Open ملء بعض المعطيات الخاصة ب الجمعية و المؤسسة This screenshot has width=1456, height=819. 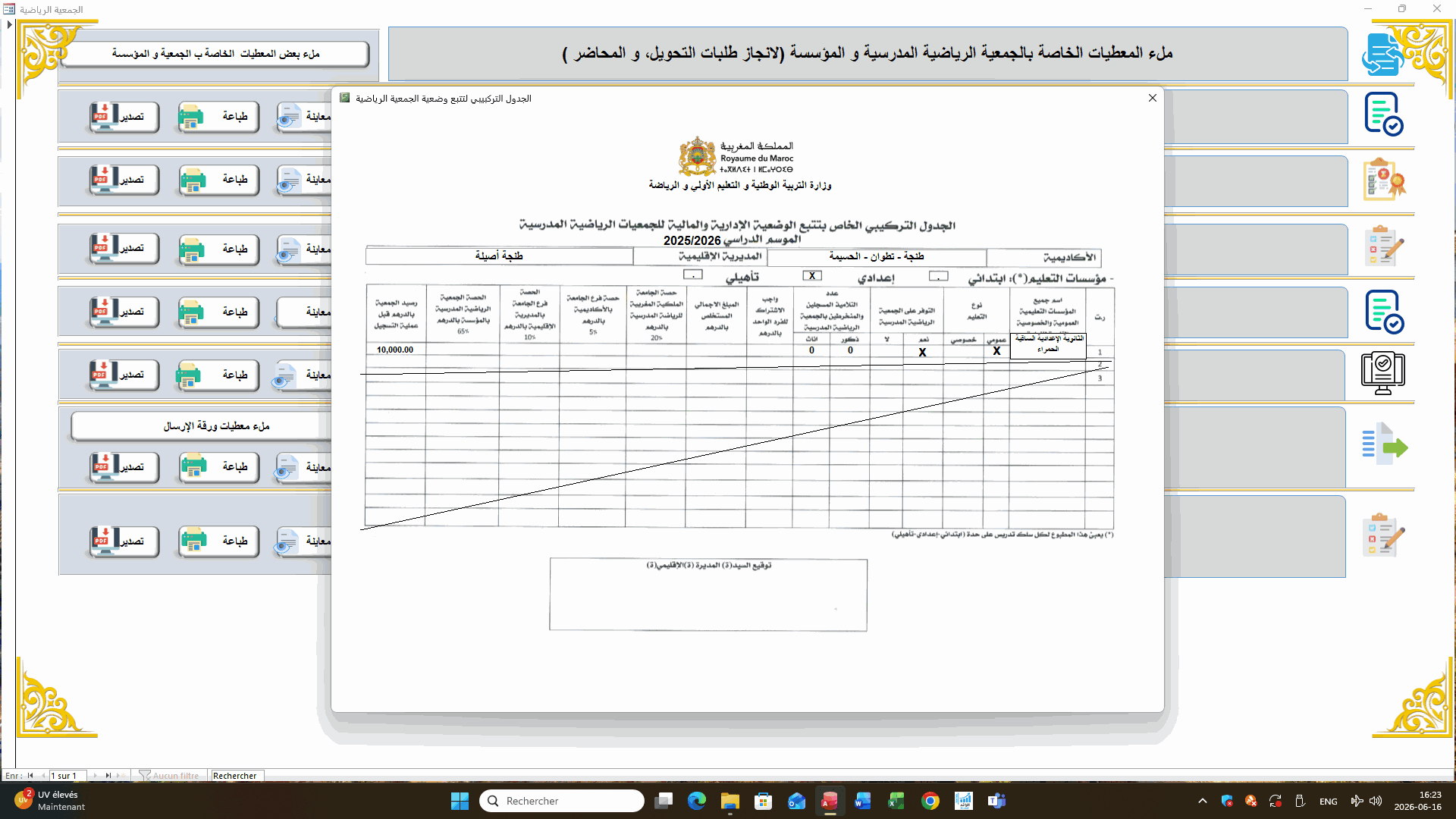tap(215, 54)
